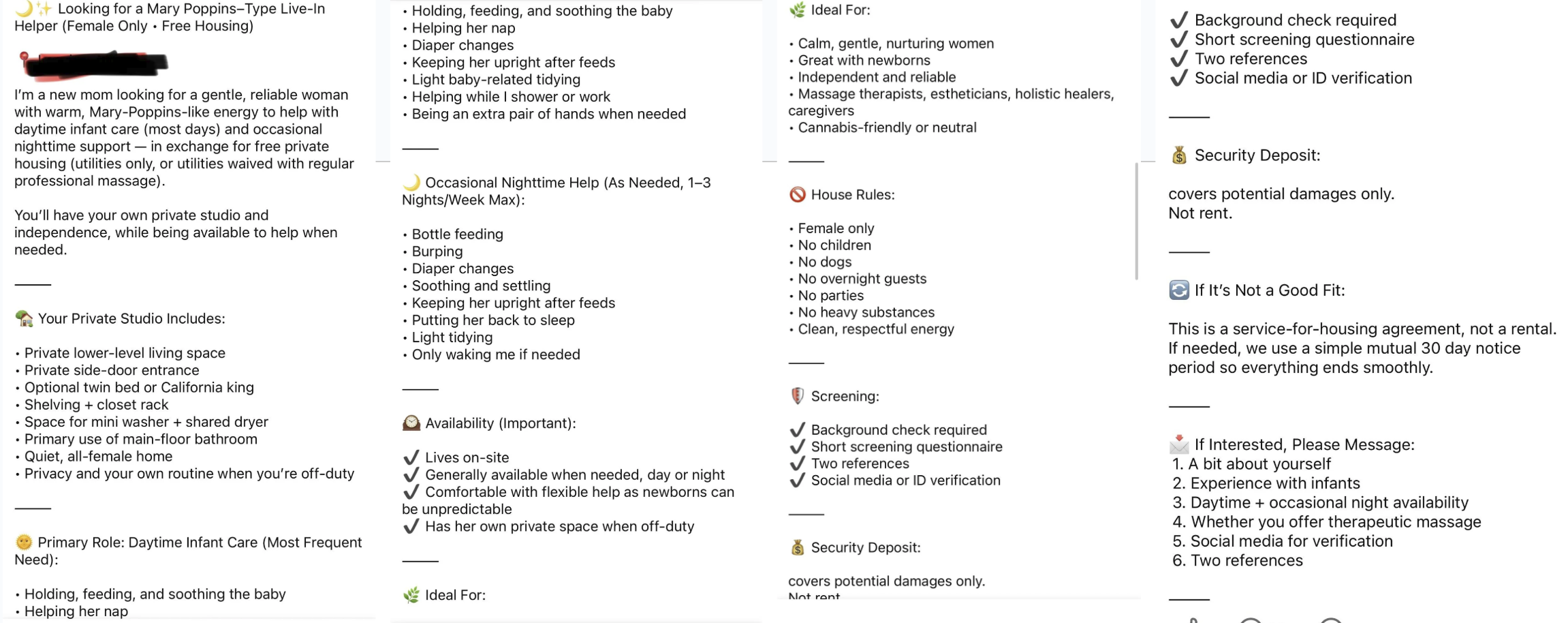1568x623 pixels.
Task: Click the blacked-out name bar under the title
Action: click(x=94, y=63)
